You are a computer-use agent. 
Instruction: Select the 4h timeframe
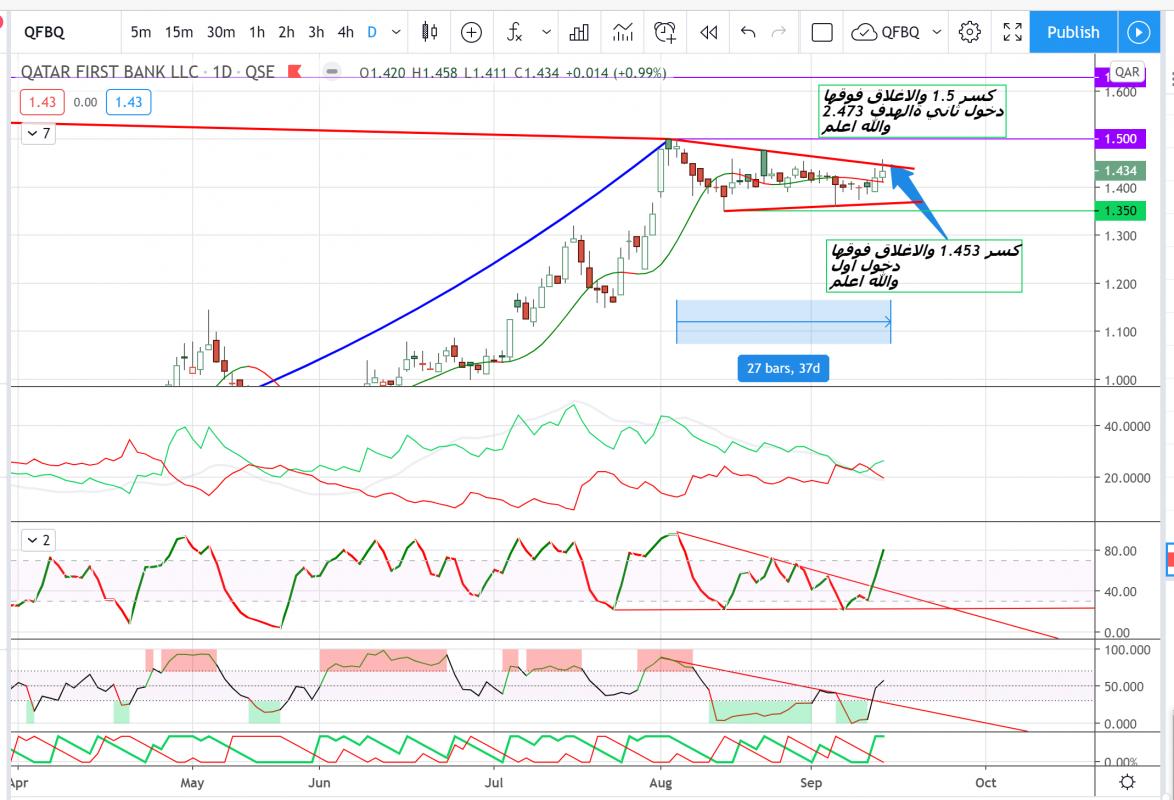(x=345, y=32)
